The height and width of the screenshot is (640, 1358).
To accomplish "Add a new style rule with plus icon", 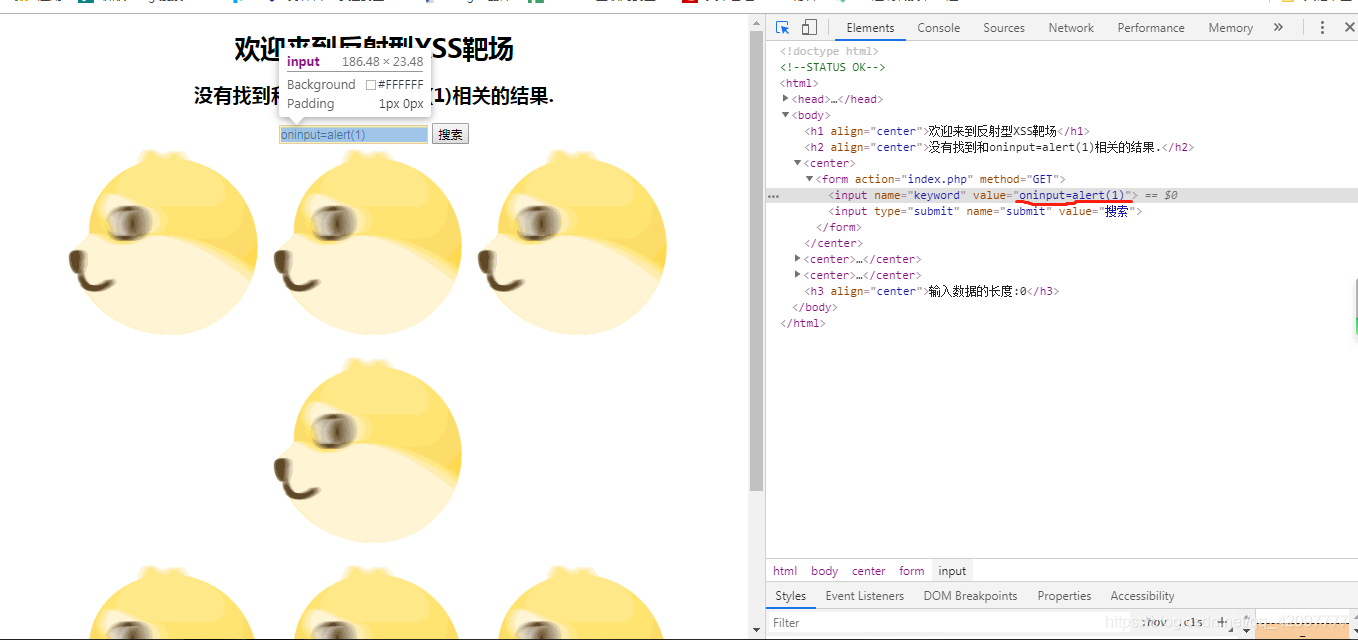I will [x=1221, y=622].
